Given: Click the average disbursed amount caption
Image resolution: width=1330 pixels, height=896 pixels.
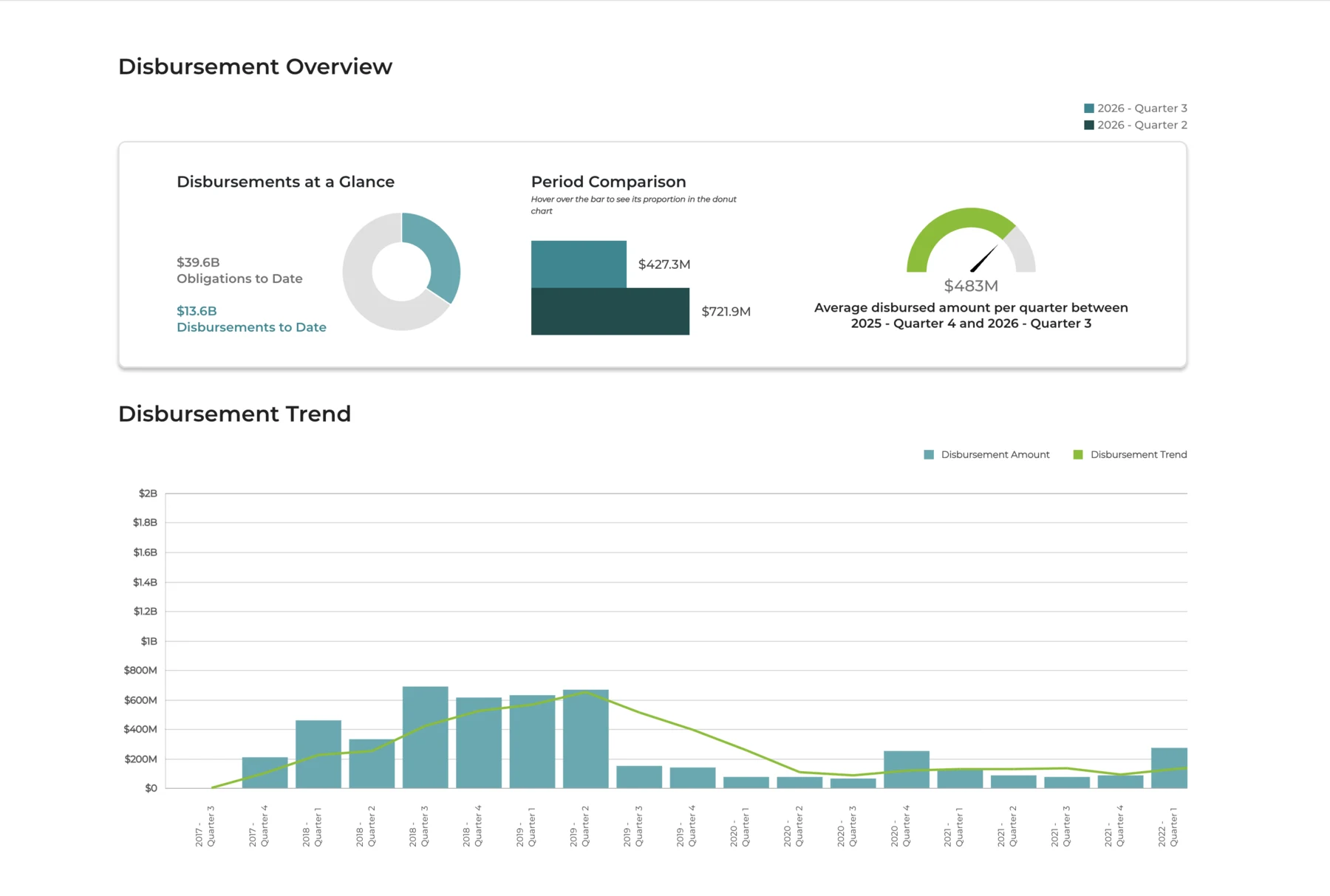Looking at the screenshot, I should (x=971, y=315).
